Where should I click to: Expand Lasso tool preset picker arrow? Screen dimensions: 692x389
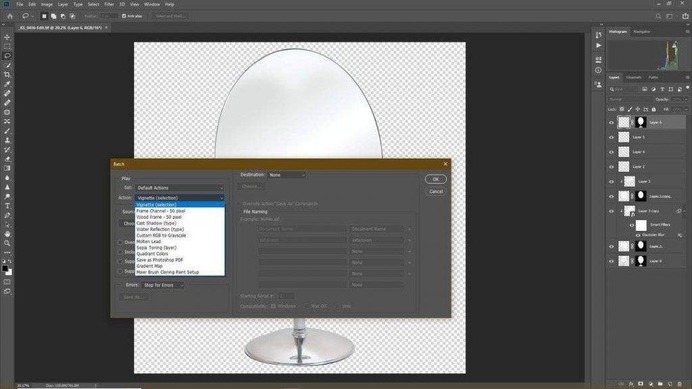(33, 16)
